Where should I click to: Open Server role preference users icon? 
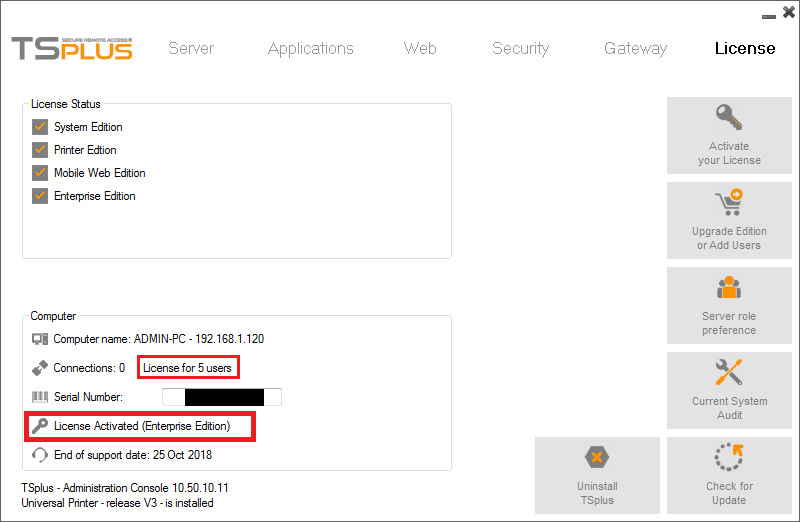(729, 287)
